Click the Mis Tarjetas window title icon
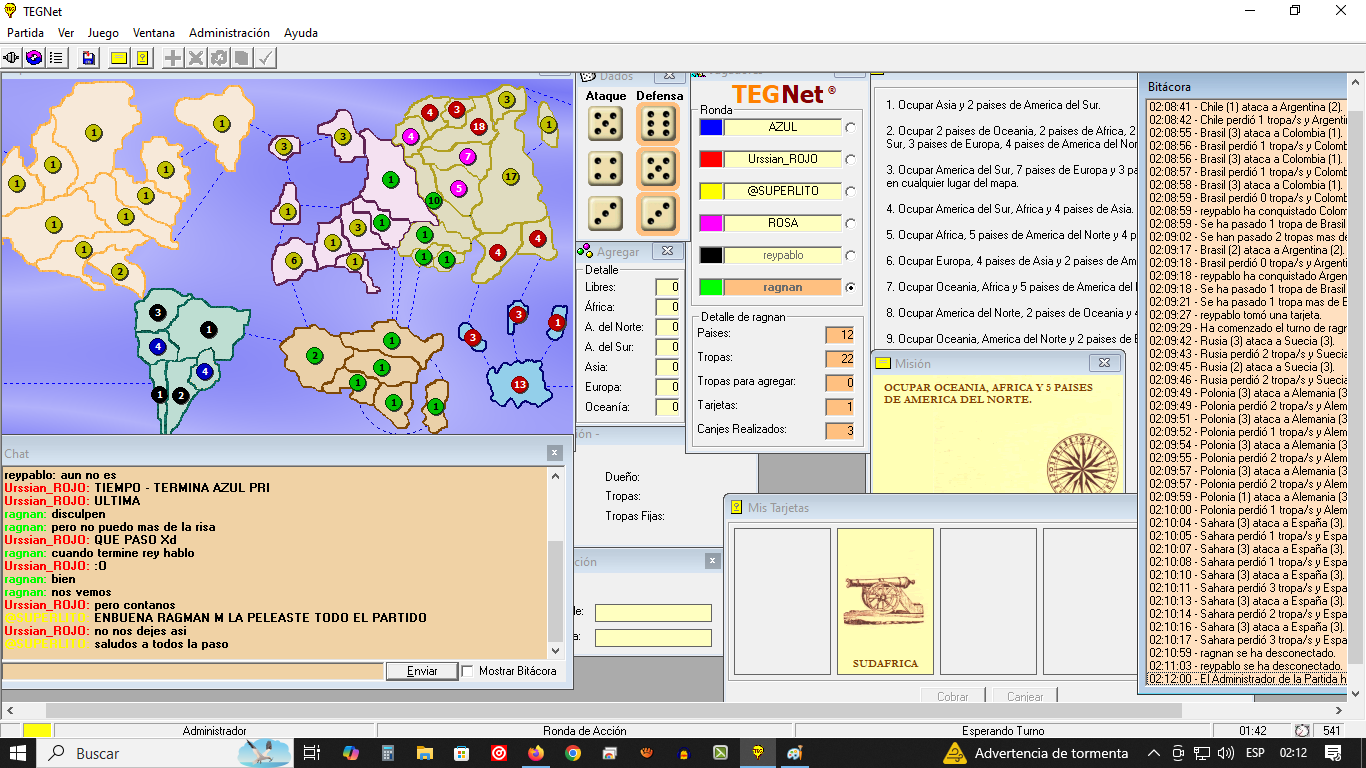Screen dimensions: 1366x768 (736, 507)
